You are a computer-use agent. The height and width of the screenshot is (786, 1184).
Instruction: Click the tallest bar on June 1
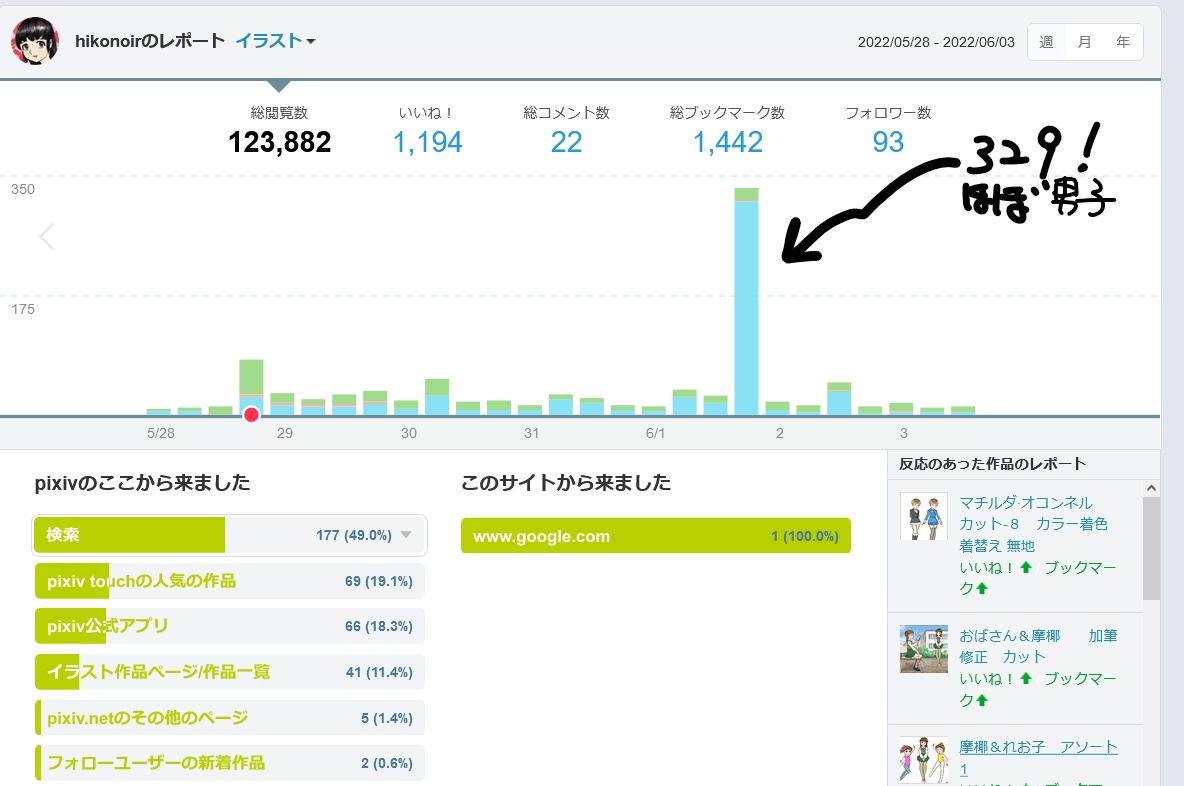pos(746,301)
